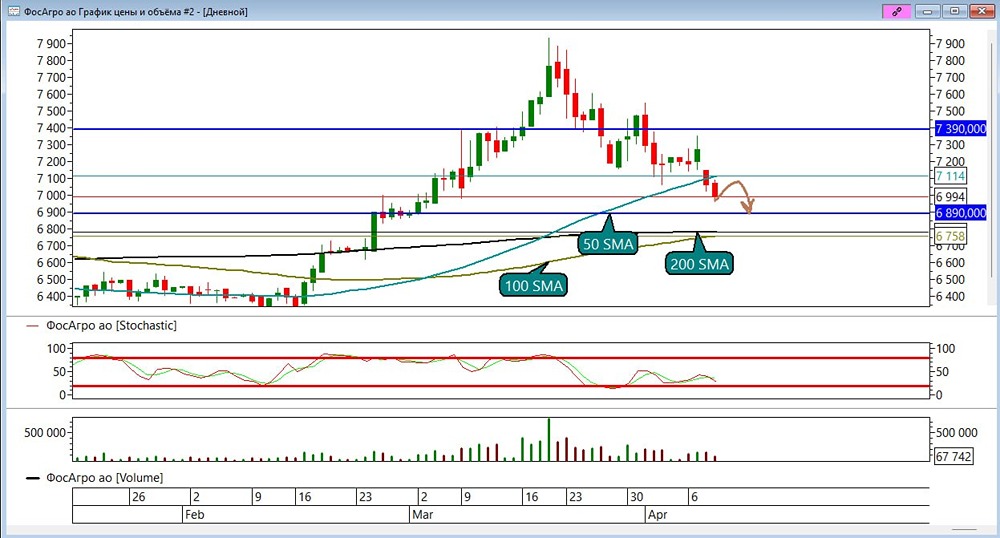Select the 7 114 price label
The height and width of the screenshot is (538, 1000).
950,176
